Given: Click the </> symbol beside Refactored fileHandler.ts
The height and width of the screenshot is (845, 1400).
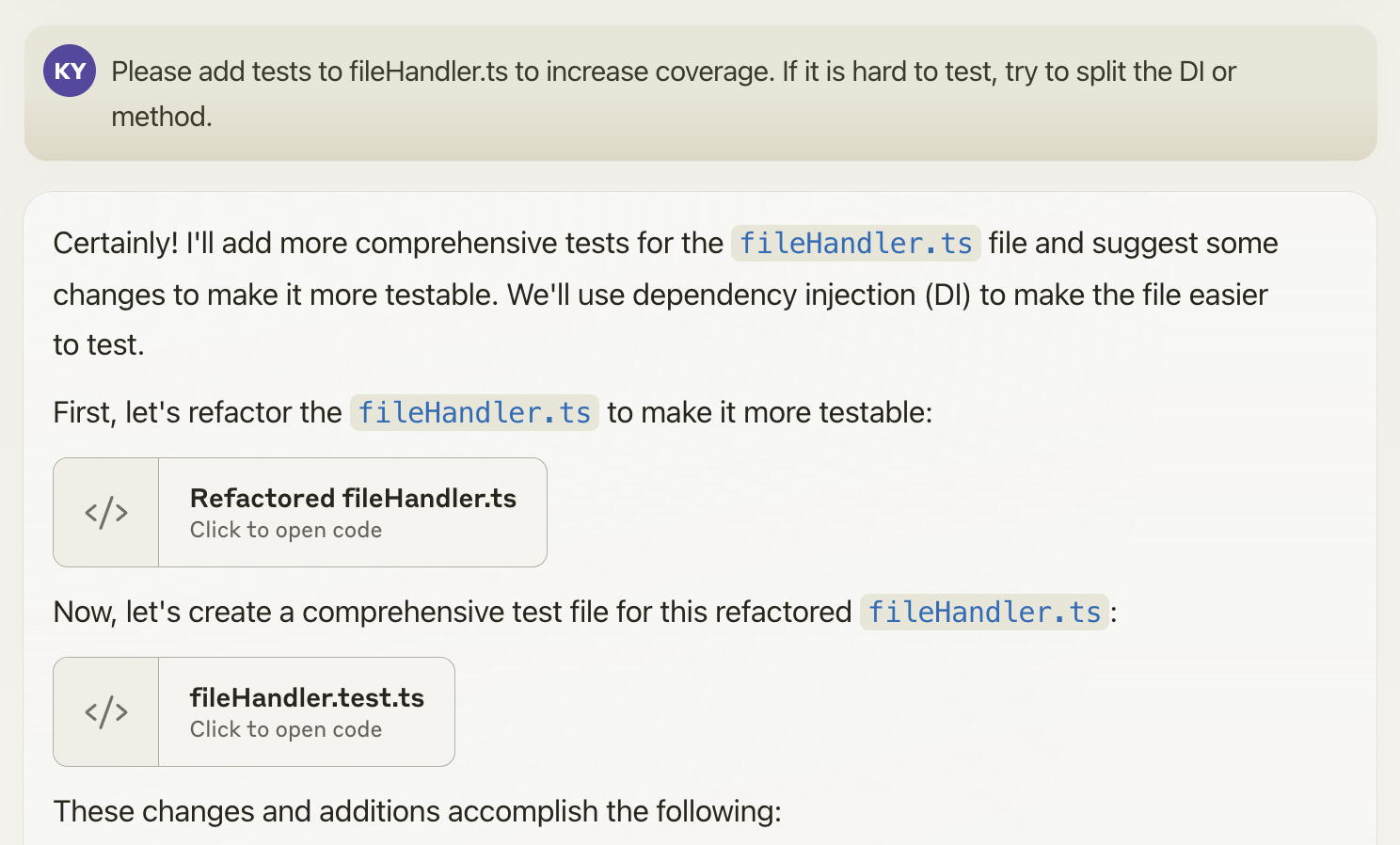Looking at the screenshot, I should [106, 512].
